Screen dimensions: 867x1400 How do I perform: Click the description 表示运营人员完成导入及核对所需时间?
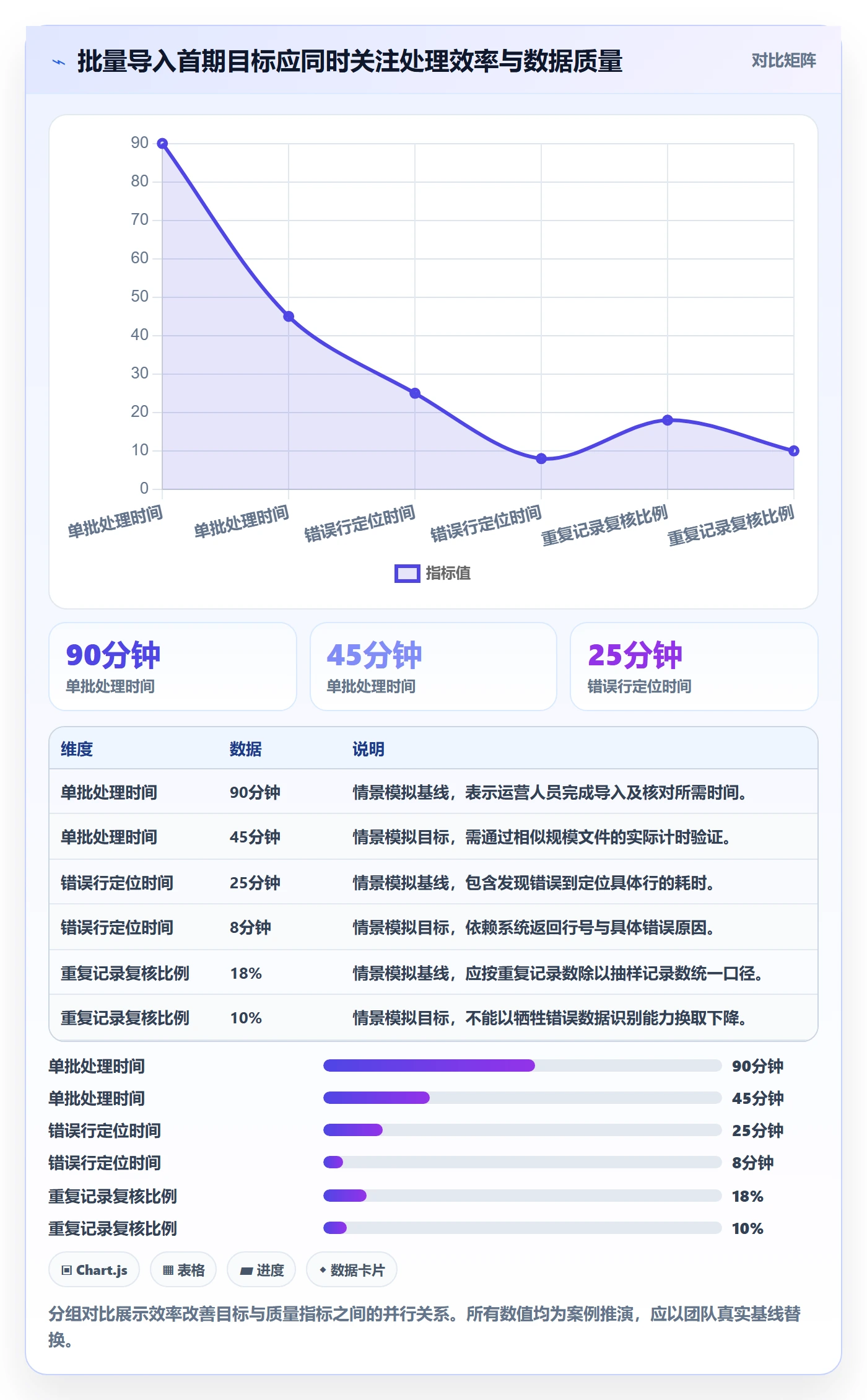tap(606, 792)
